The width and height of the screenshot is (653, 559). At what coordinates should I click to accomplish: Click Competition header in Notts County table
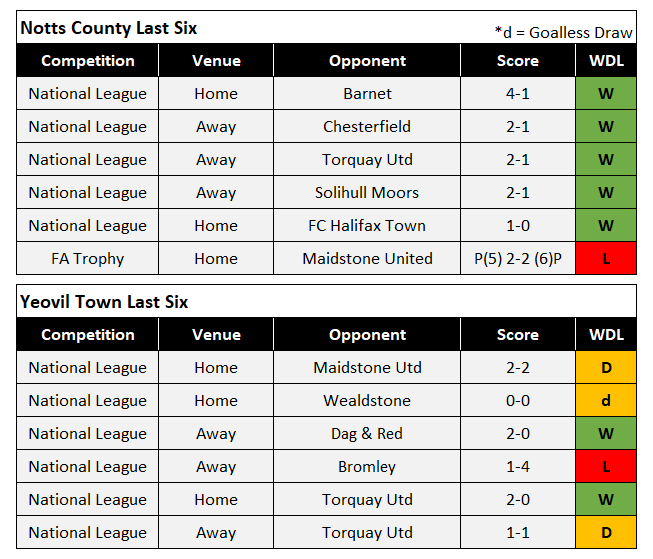[88, 61]
